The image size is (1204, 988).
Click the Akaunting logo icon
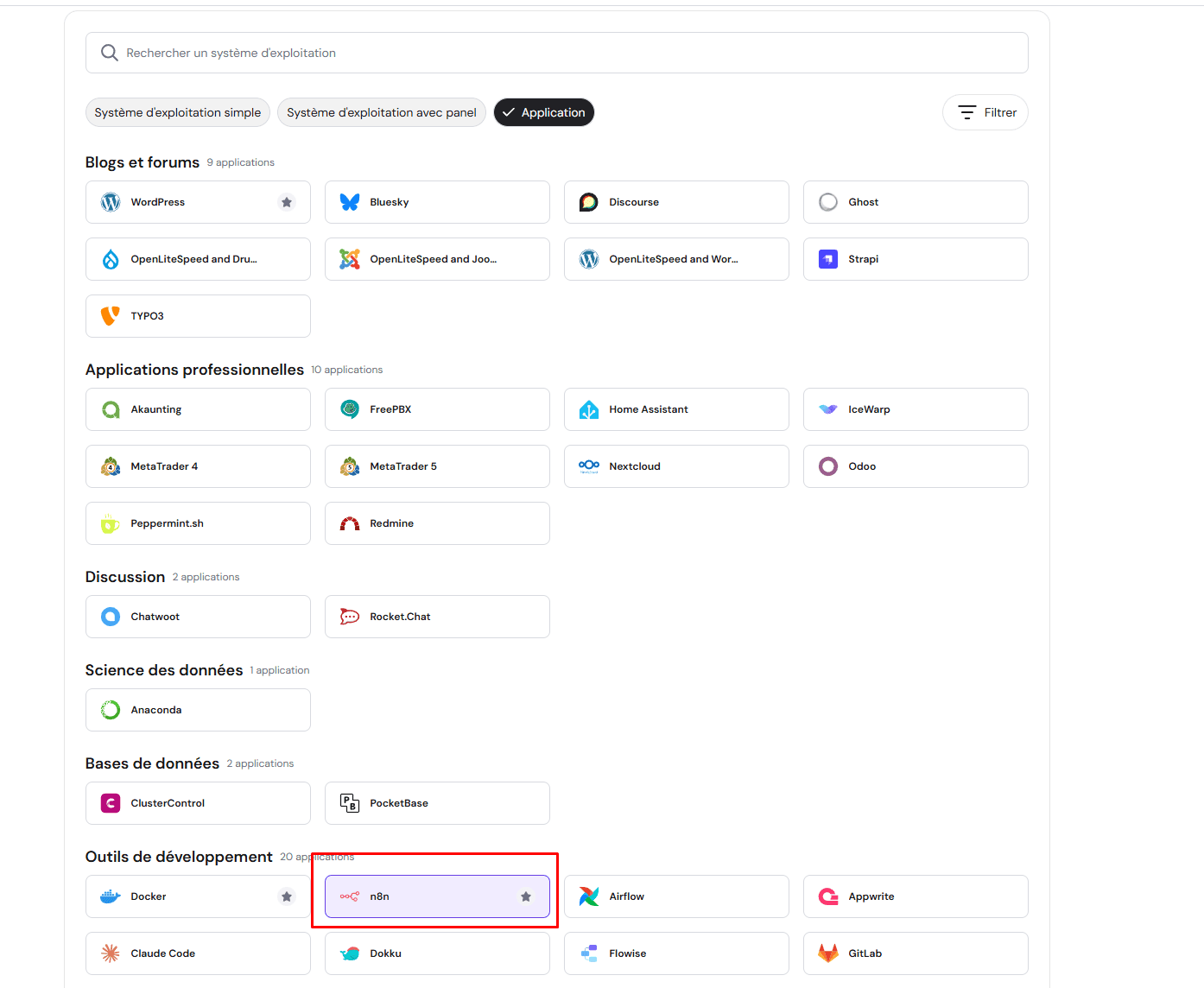(x=111, y=409)
